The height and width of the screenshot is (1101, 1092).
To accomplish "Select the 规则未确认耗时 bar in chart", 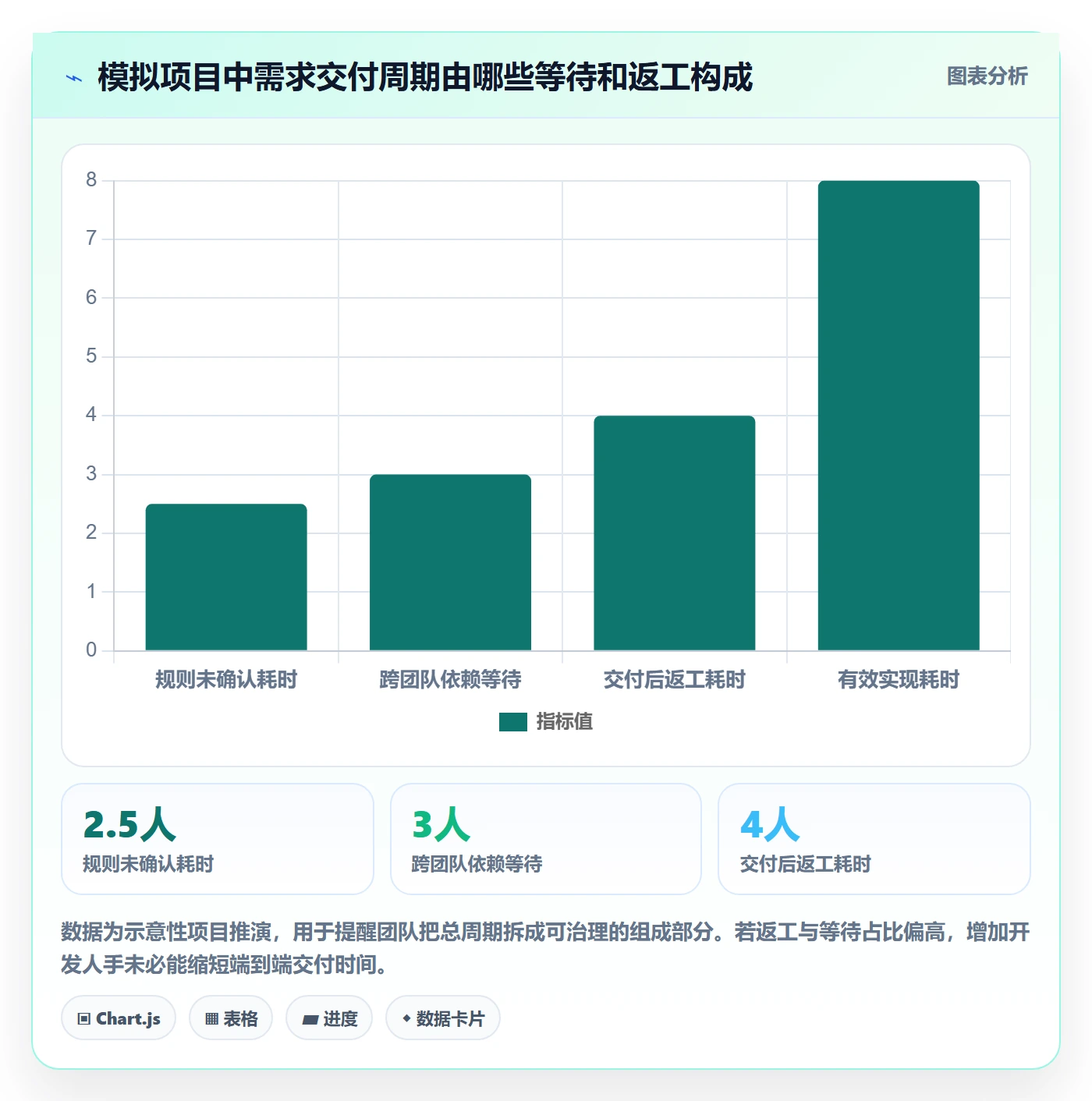I will point(226,577).
